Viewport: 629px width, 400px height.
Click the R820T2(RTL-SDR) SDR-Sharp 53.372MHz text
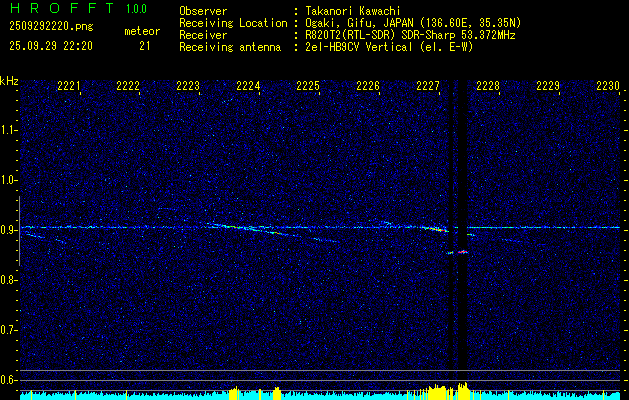[410, 35]
